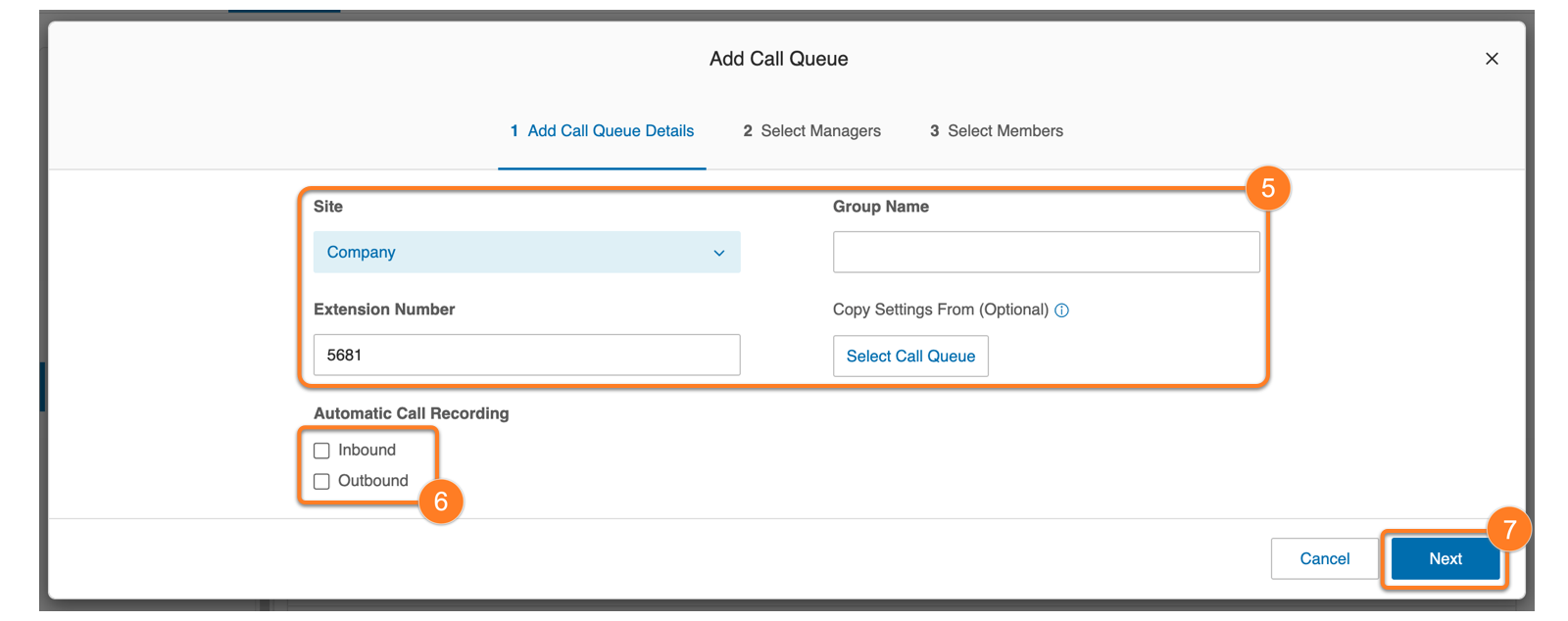1568x621 pixels.
Task: Tick the Outbound call recording checkbox
Action: click(x=321, y=482)
